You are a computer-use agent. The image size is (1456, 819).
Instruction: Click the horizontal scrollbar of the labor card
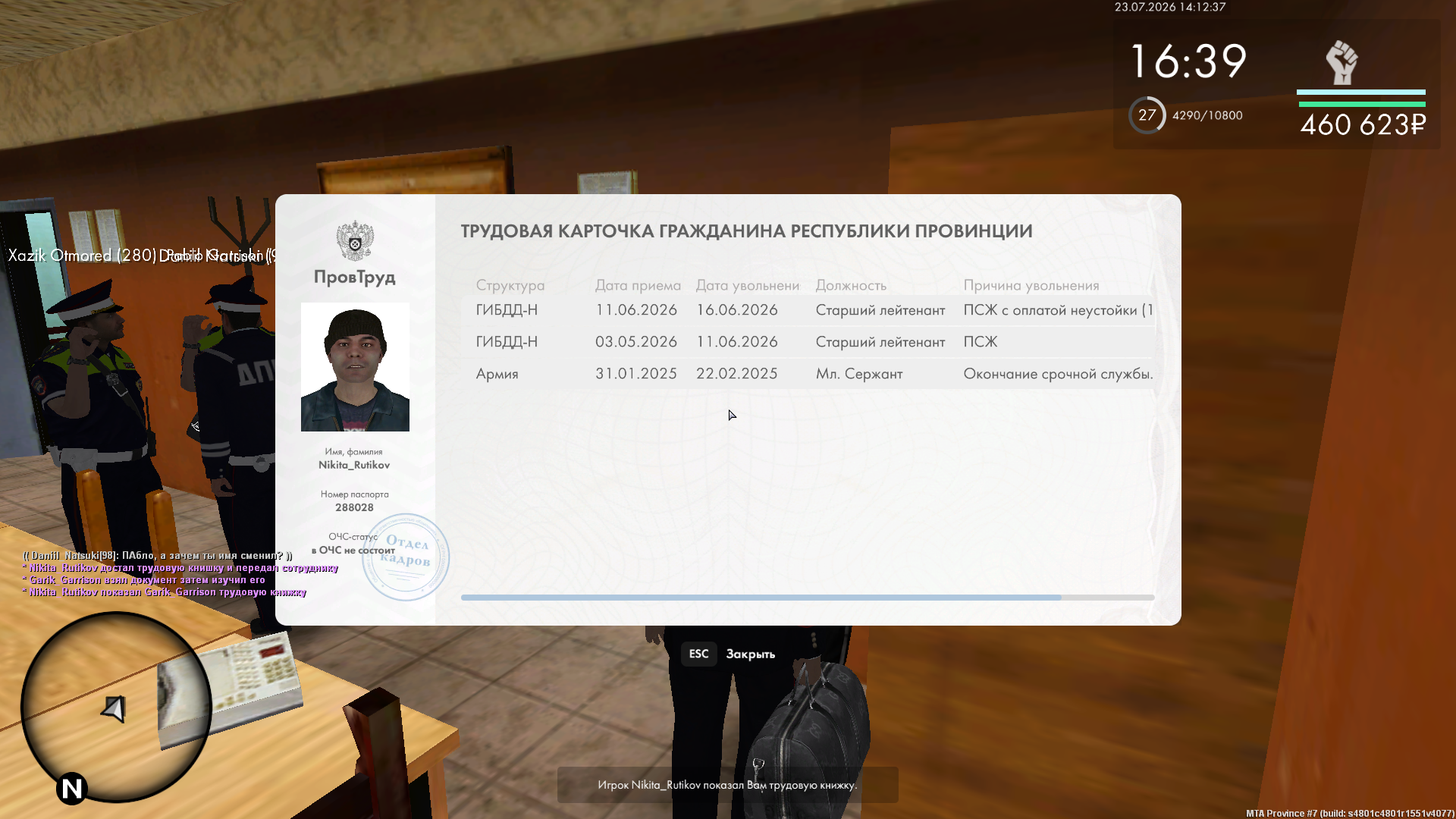(808, 598)
